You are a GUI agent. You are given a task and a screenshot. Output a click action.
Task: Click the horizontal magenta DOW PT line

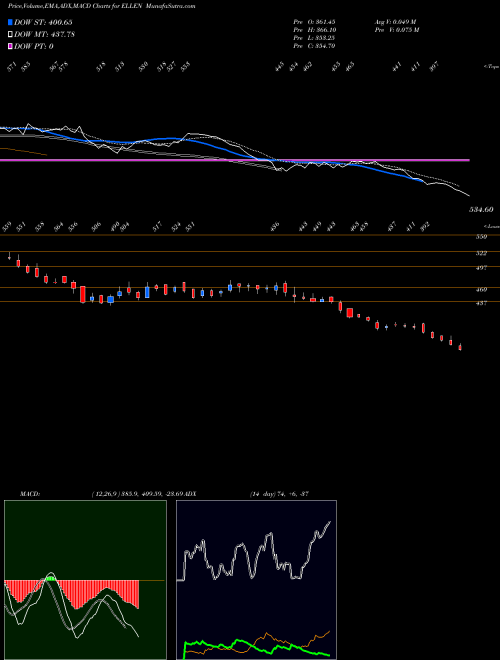[234, 160]
